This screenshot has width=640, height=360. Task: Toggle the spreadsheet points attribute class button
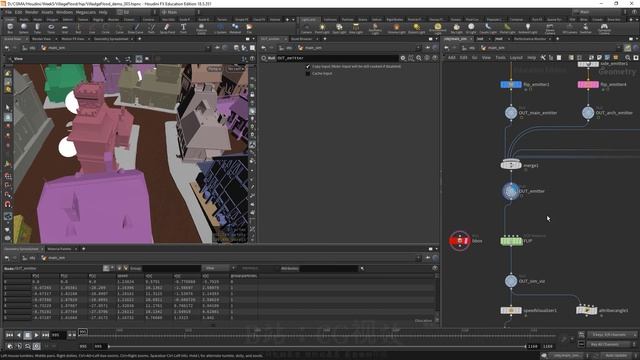106,268
